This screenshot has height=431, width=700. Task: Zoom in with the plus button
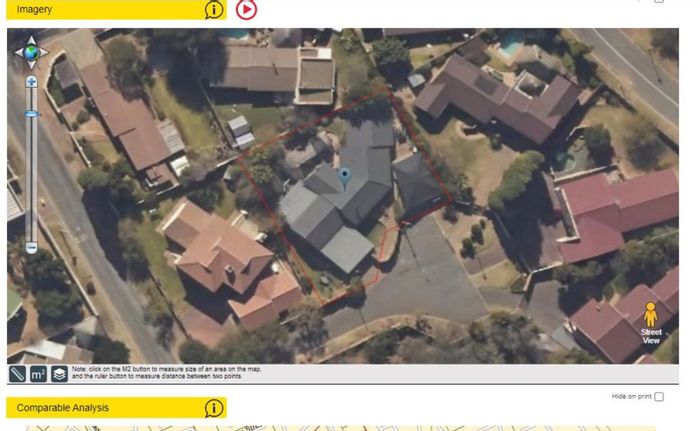click(x=31, y=81)
